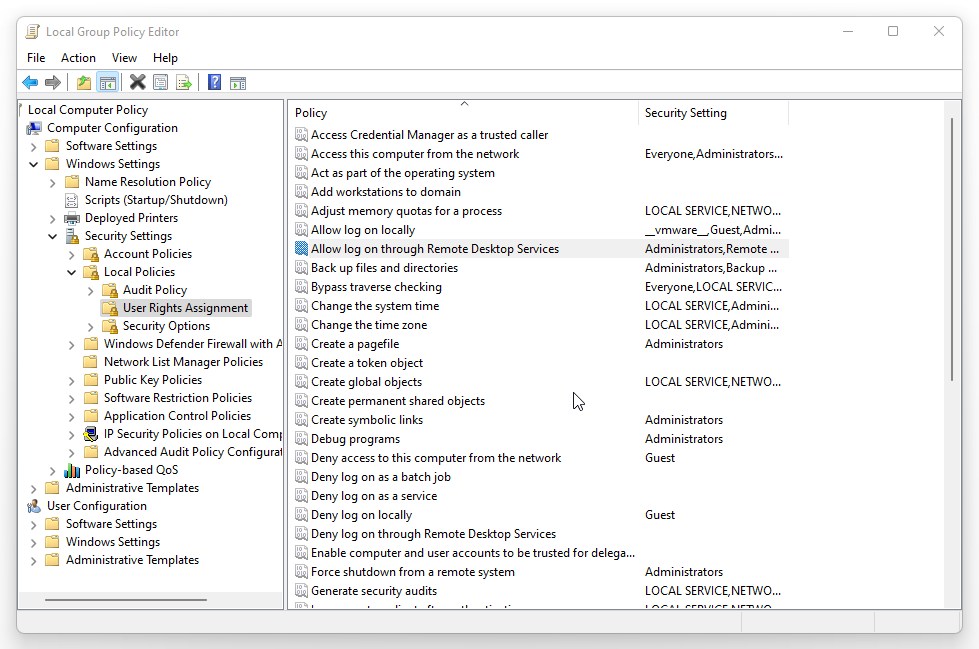
Task: Select Software Settings under User Configuration
Action: [111, 524]
